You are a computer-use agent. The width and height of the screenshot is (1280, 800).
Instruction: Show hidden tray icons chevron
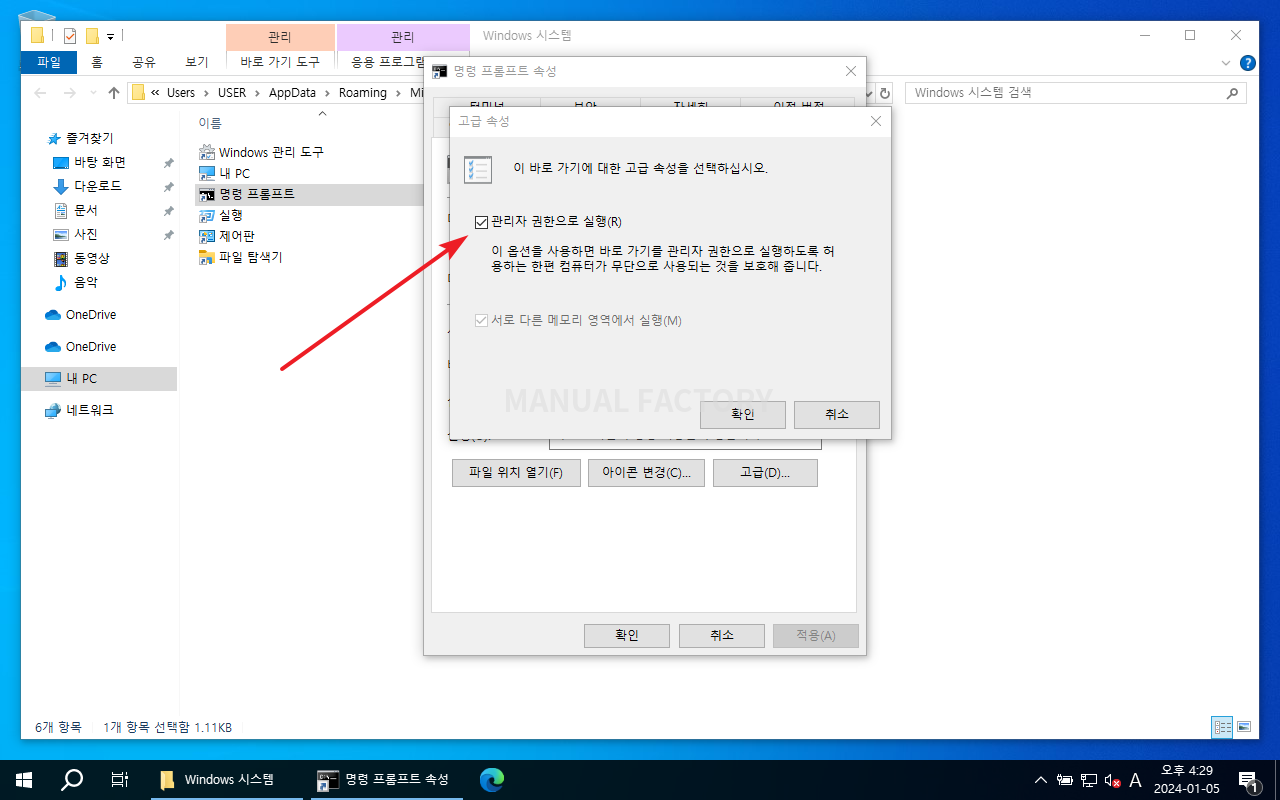point(1041,780)
